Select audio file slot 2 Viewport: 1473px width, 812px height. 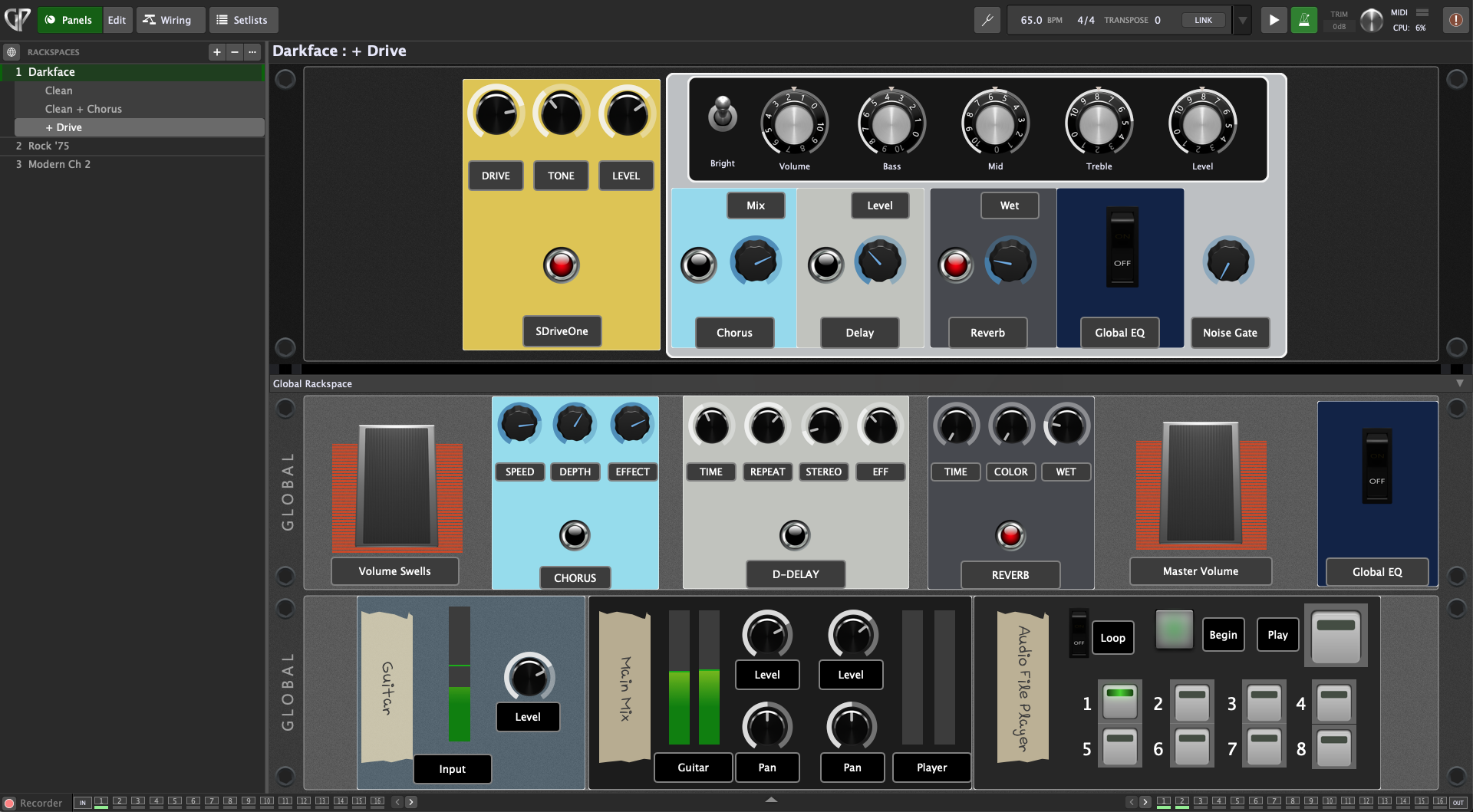[x=1192, y=702]
